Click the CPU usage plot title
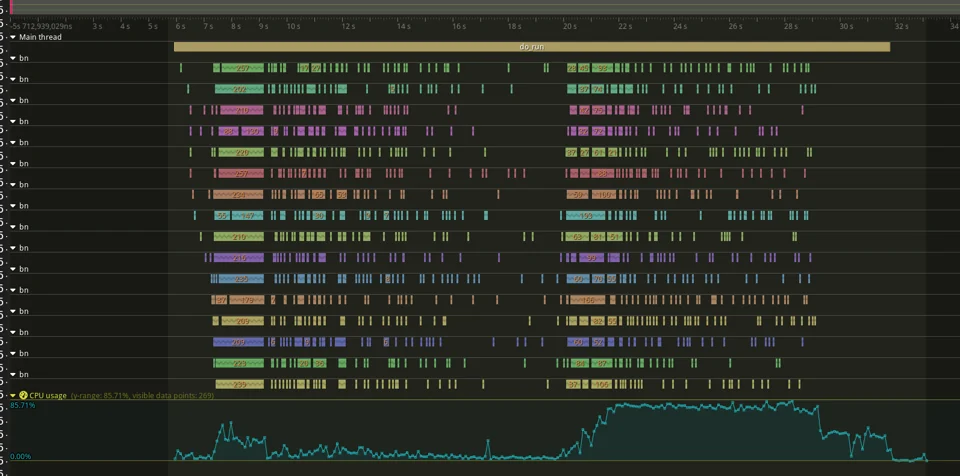Screen dimensions: 960x476 (x=48, y=396)
